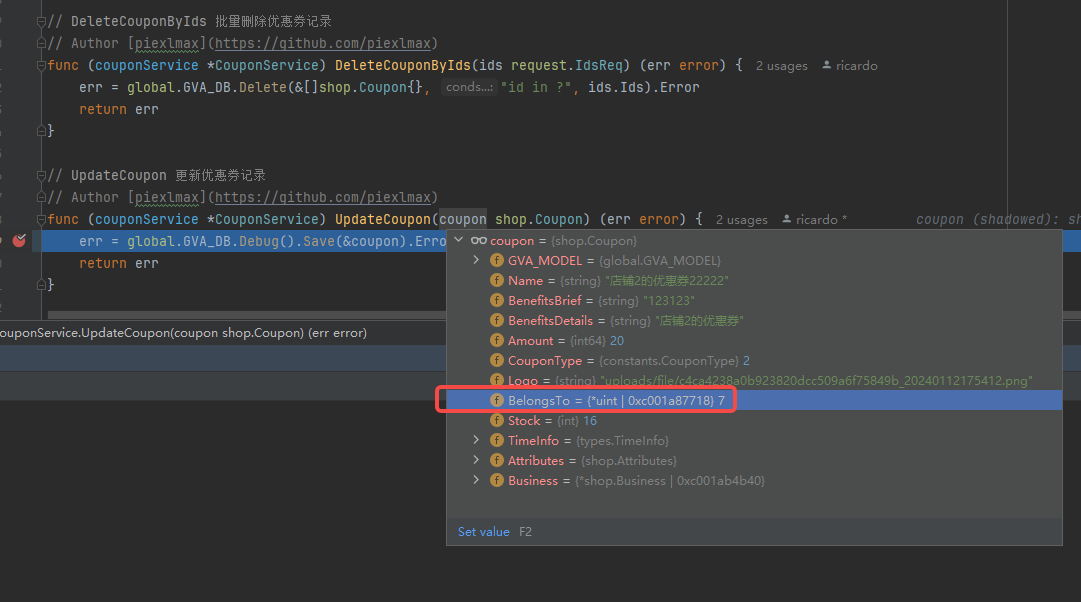The height and width of the screenshot is (602, 1081).
Task: Click the field icon next to CouponType
Action: [x=497, y=361]
